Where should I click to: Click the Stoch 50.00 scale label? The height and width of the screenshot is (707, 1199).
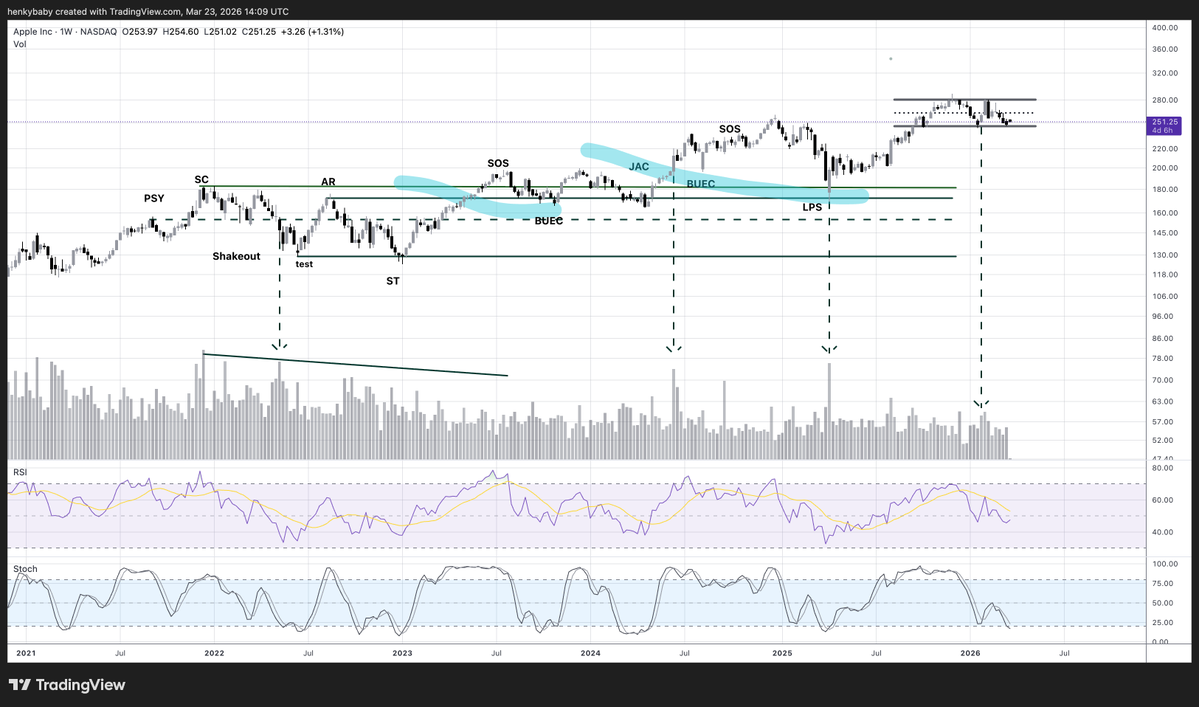point(1162,603)
